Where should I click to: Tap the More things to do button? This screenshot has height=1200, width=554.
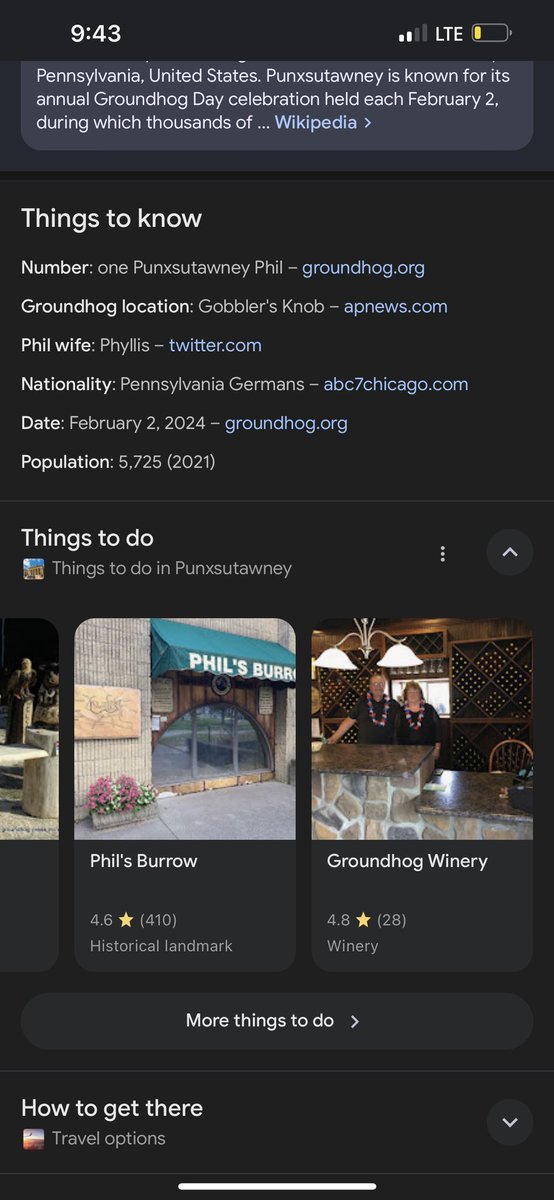click(277, 1021)
